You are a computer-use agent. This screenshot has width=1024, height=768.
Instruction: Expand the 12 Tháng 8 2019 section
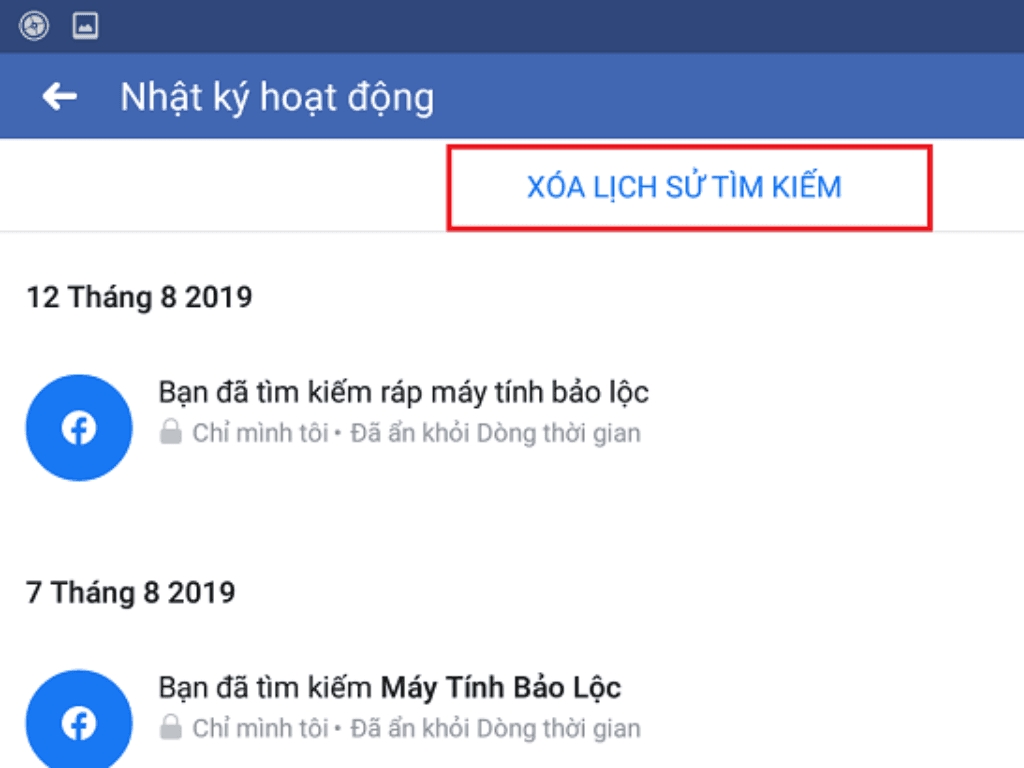(x=140, y=297)
